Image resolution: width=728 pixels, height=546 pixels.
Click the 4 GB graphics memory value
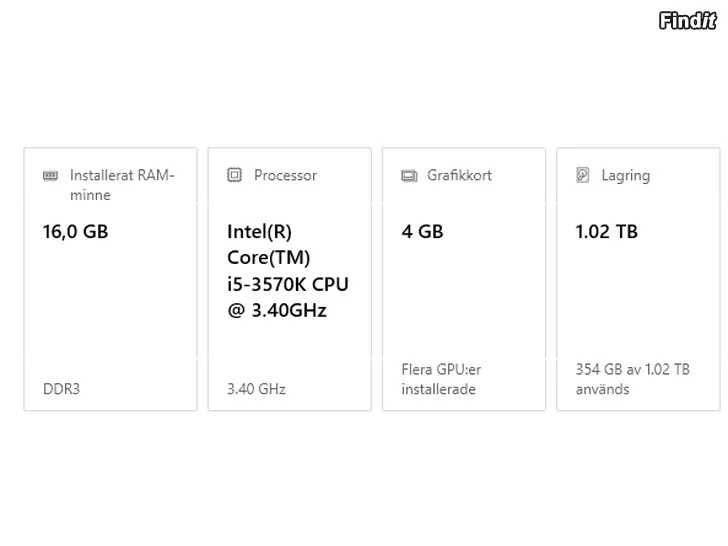point(422,231)
